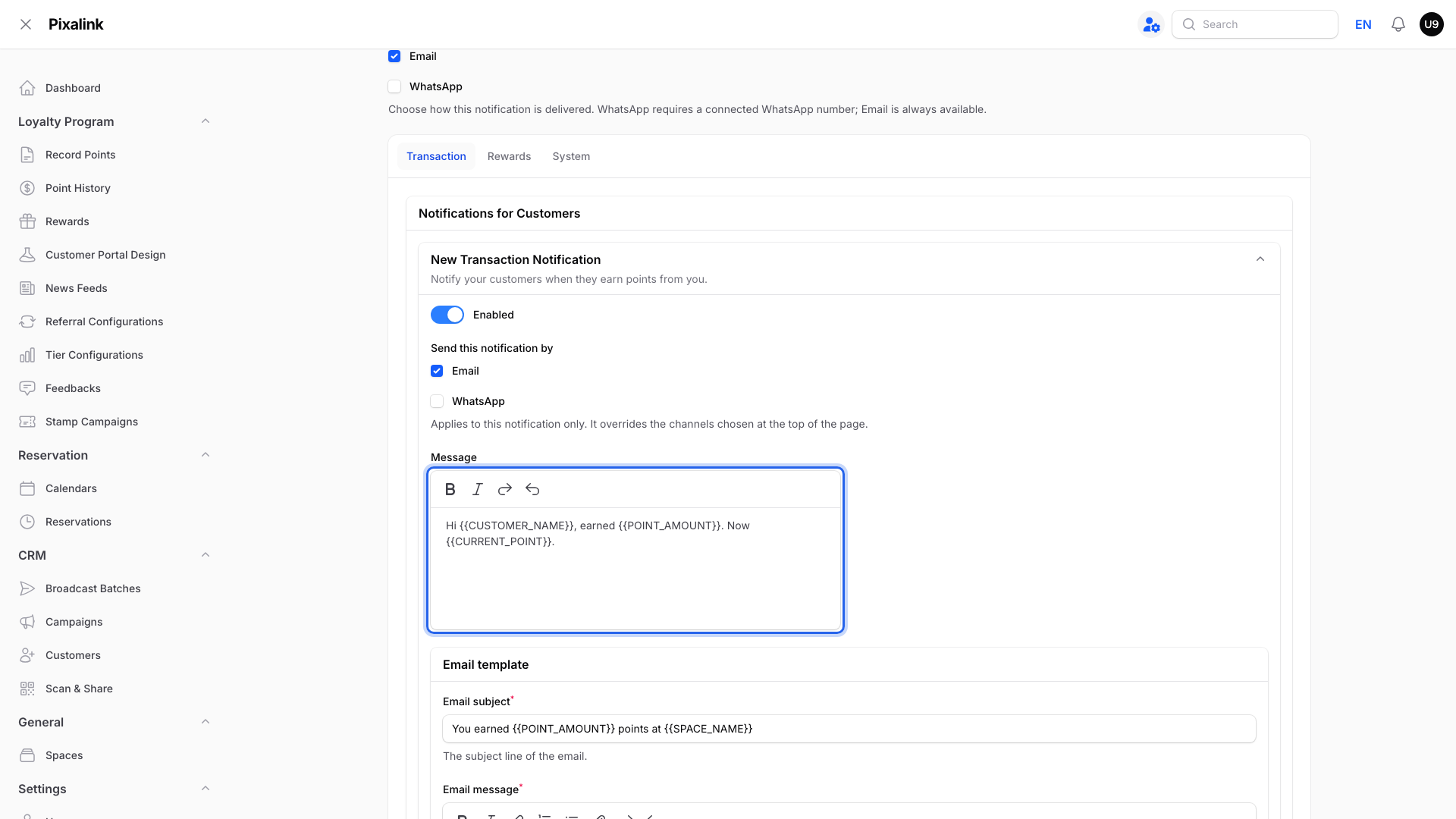The width and height of the screenshot is (1456, 819).
Task: Check the top WhatsApp channel checkbox
Action: pos(394,86)
